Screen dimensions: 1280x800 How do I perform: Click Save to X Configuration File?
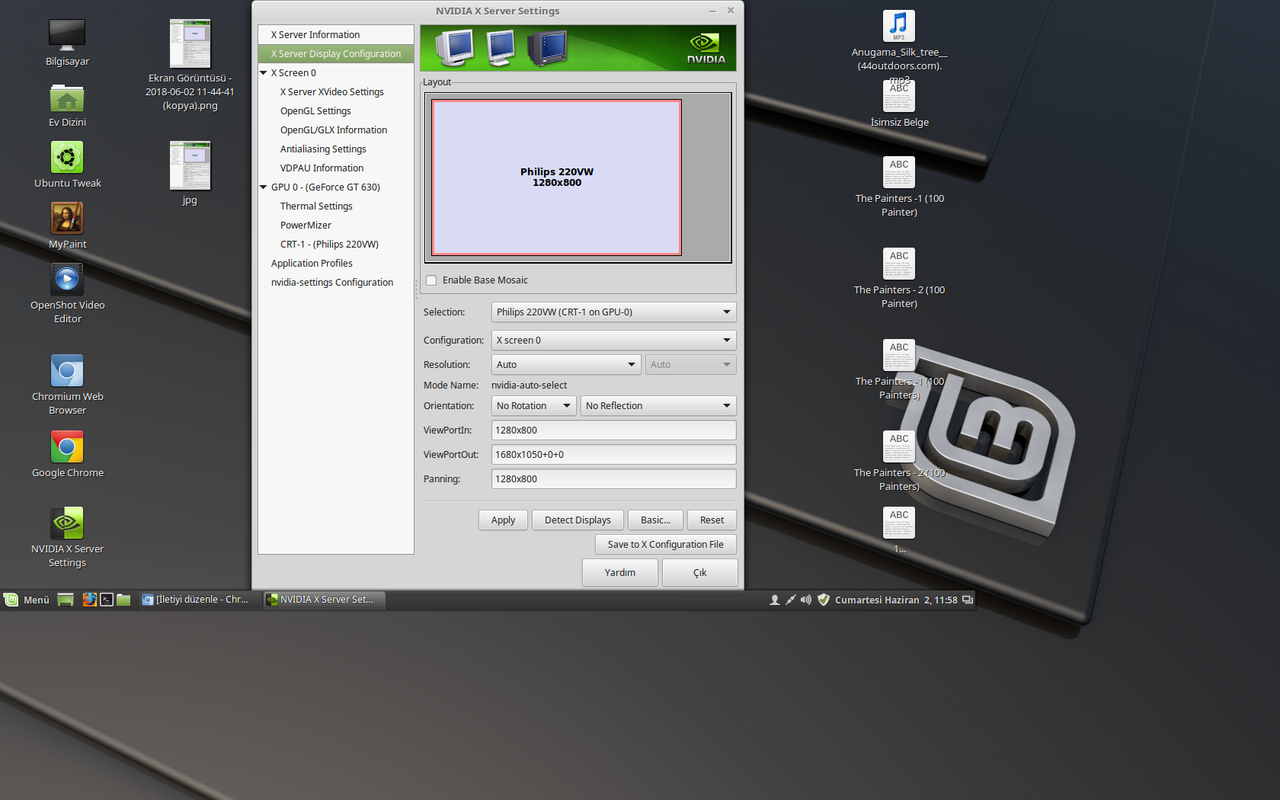[665, 545]
